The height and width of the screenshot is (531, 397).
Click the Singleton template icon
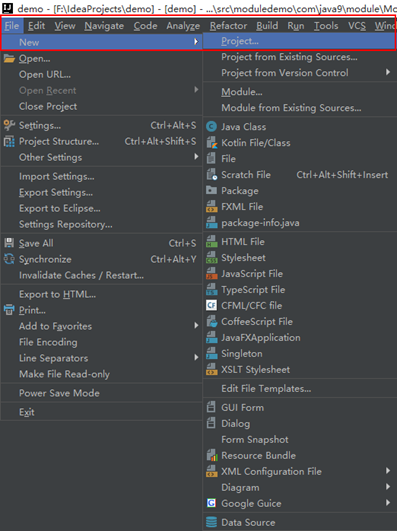[x=211, y=353]
